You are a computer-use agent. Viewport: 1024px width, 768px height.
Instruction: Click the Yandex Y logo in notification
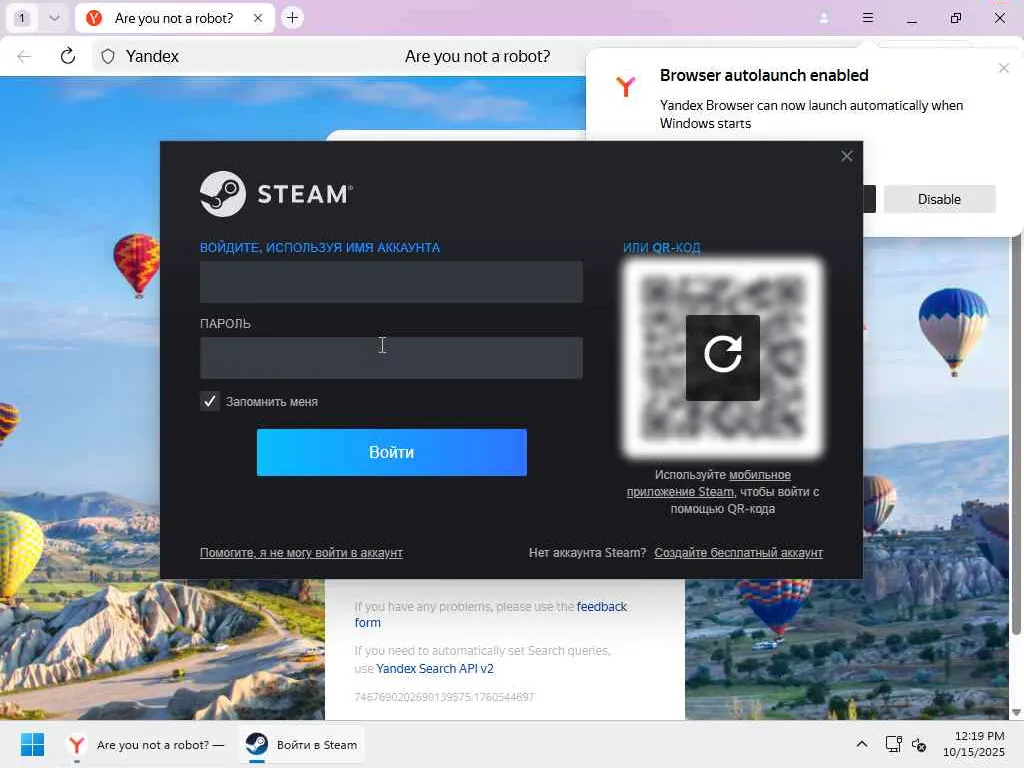tap(626, 86)
